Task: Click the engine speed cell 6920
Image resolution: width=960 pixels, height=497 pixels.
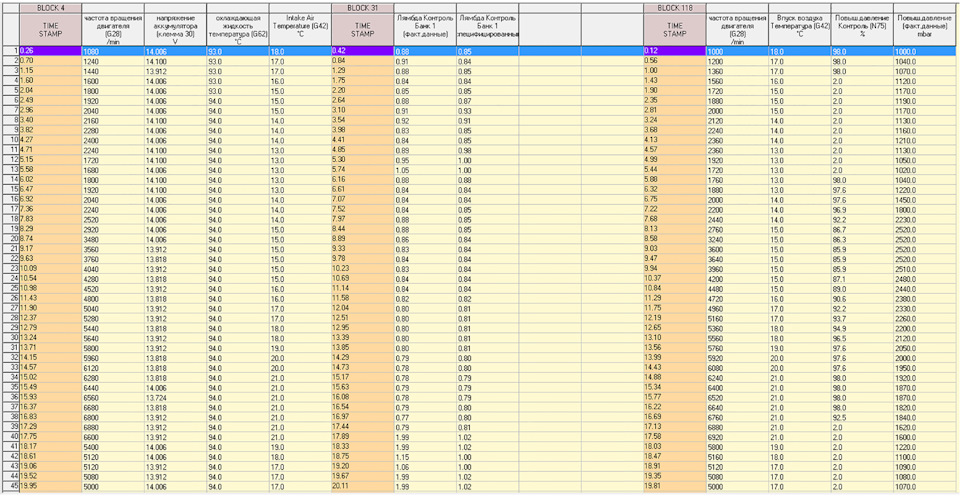Action: point(737,436)
